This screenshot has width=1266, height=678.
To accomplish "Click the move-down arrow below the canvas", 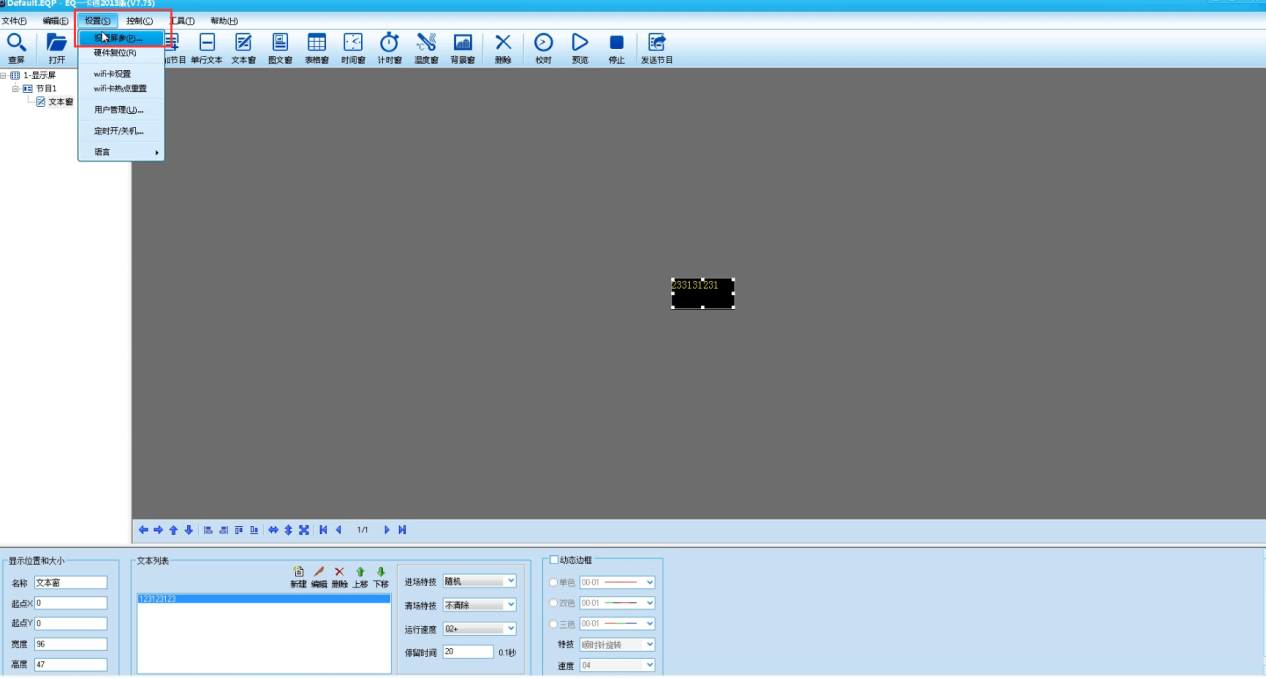I will coord(188,530).
